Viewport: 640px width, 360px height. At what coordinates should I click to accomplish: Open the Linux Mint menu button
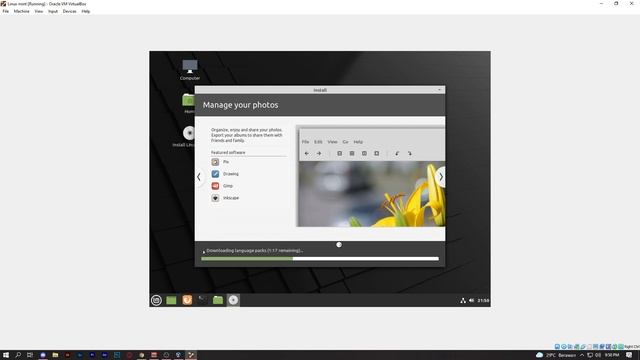pos(156,300)
